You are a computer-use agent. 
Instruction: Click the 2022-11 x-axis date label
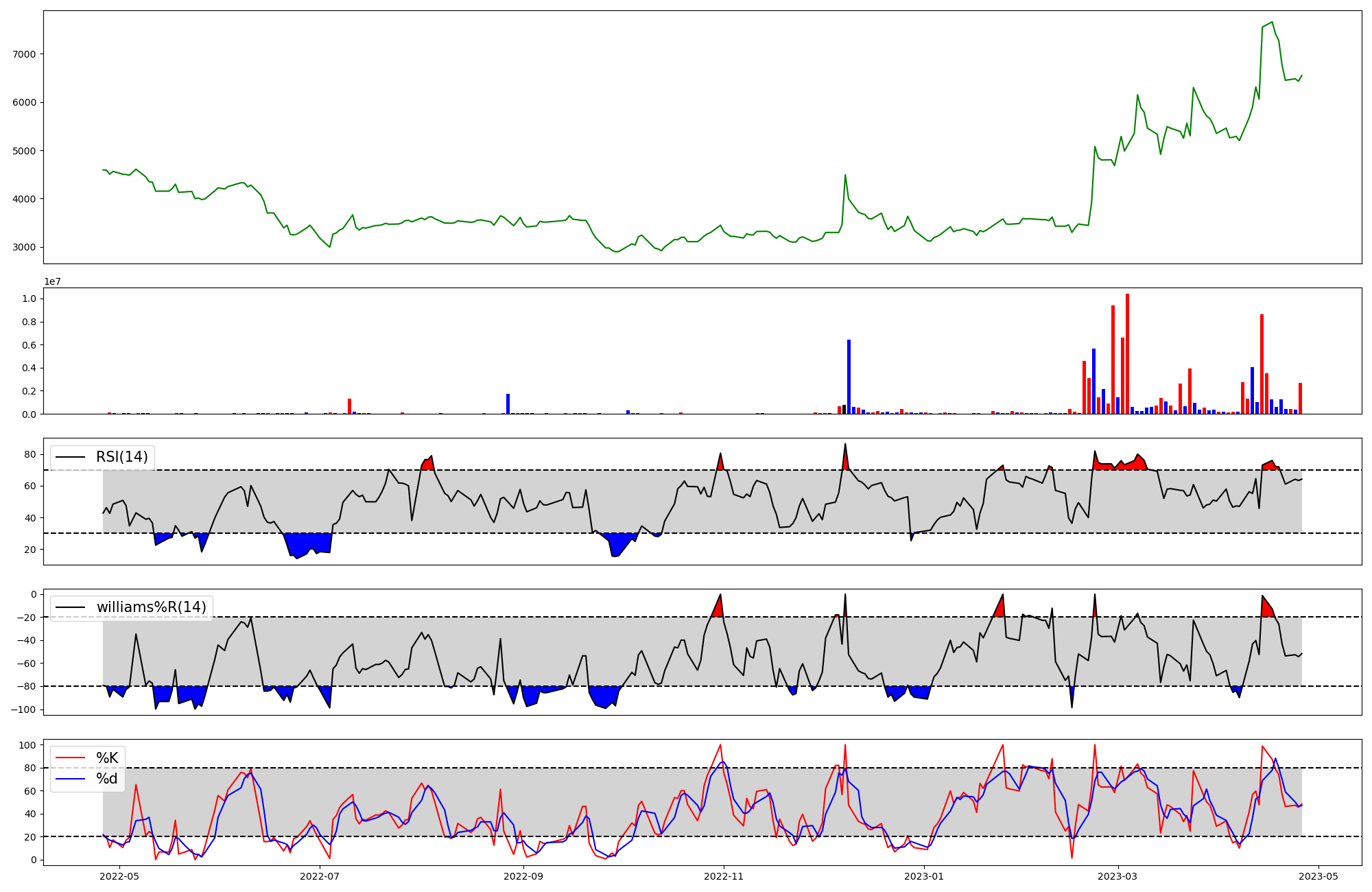[x=724, y=876]
